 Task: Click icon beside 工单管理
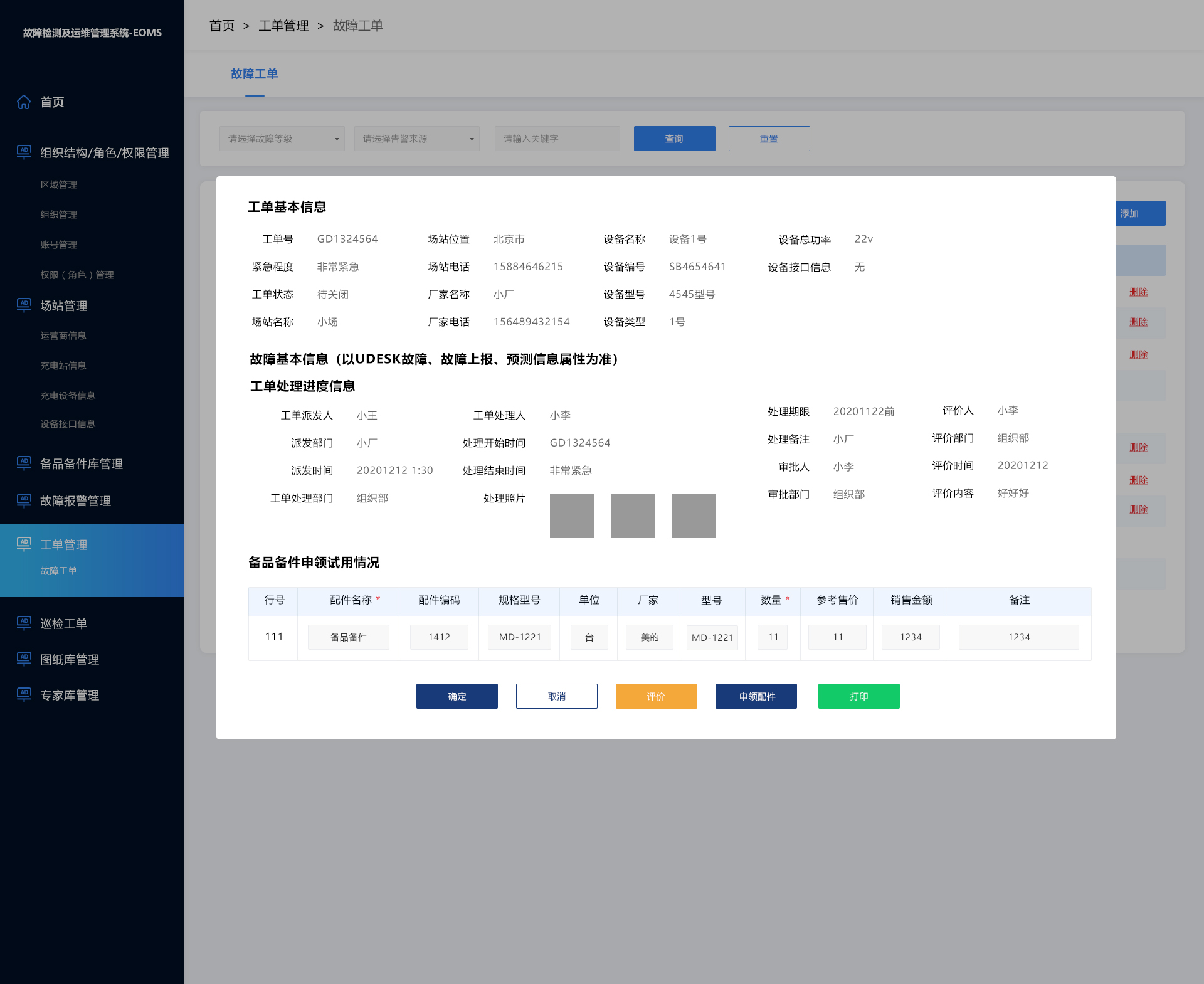point(24,544)
